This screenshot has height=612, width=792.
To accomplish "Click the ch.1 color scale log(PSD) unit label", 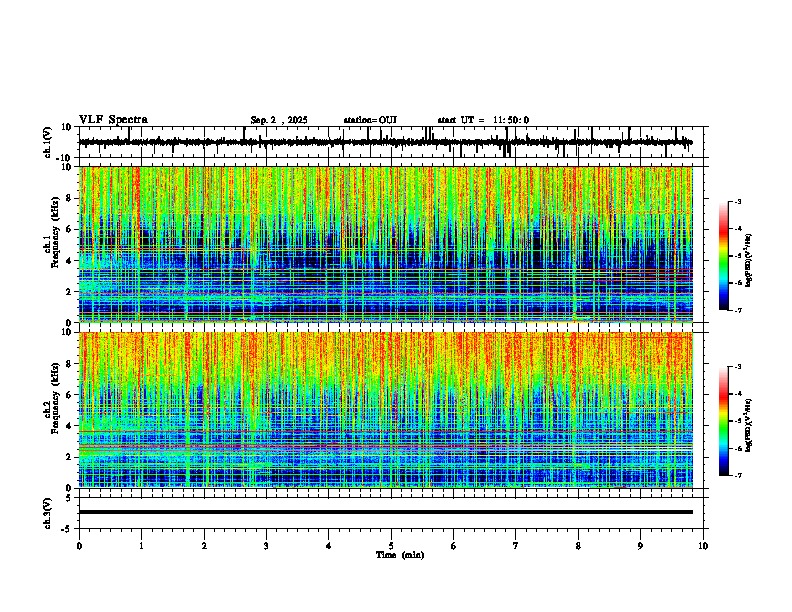I will [x=749, y=261].
